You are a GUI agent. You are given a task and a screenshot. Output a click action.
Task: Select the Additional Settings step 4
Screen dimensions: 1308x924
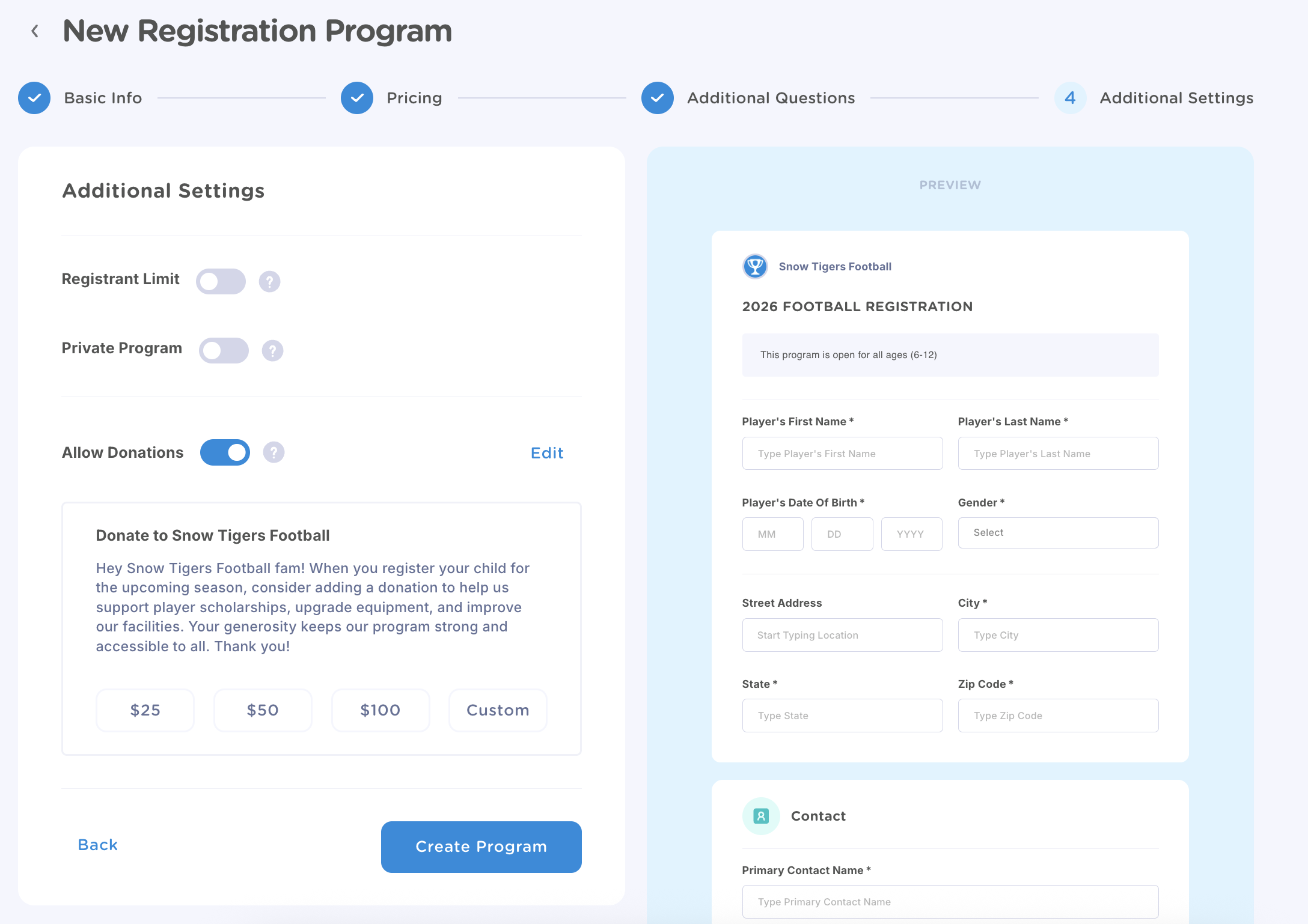(x=1070, y=98)
